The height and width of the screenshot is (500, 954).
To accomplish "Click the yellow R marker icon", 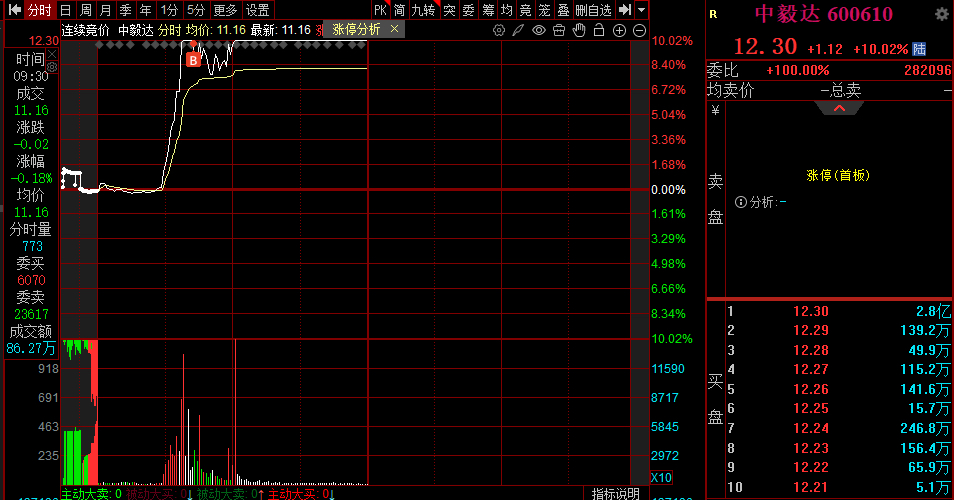I will coord(713,14).
